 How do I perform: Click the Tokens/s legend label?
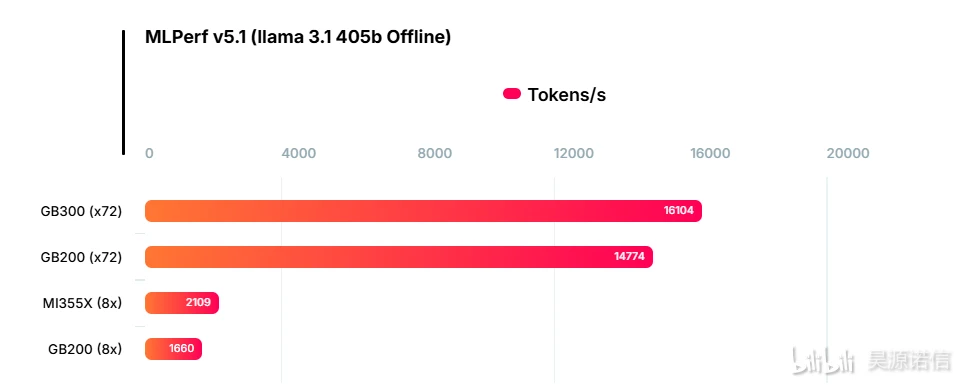pos(566,95)
